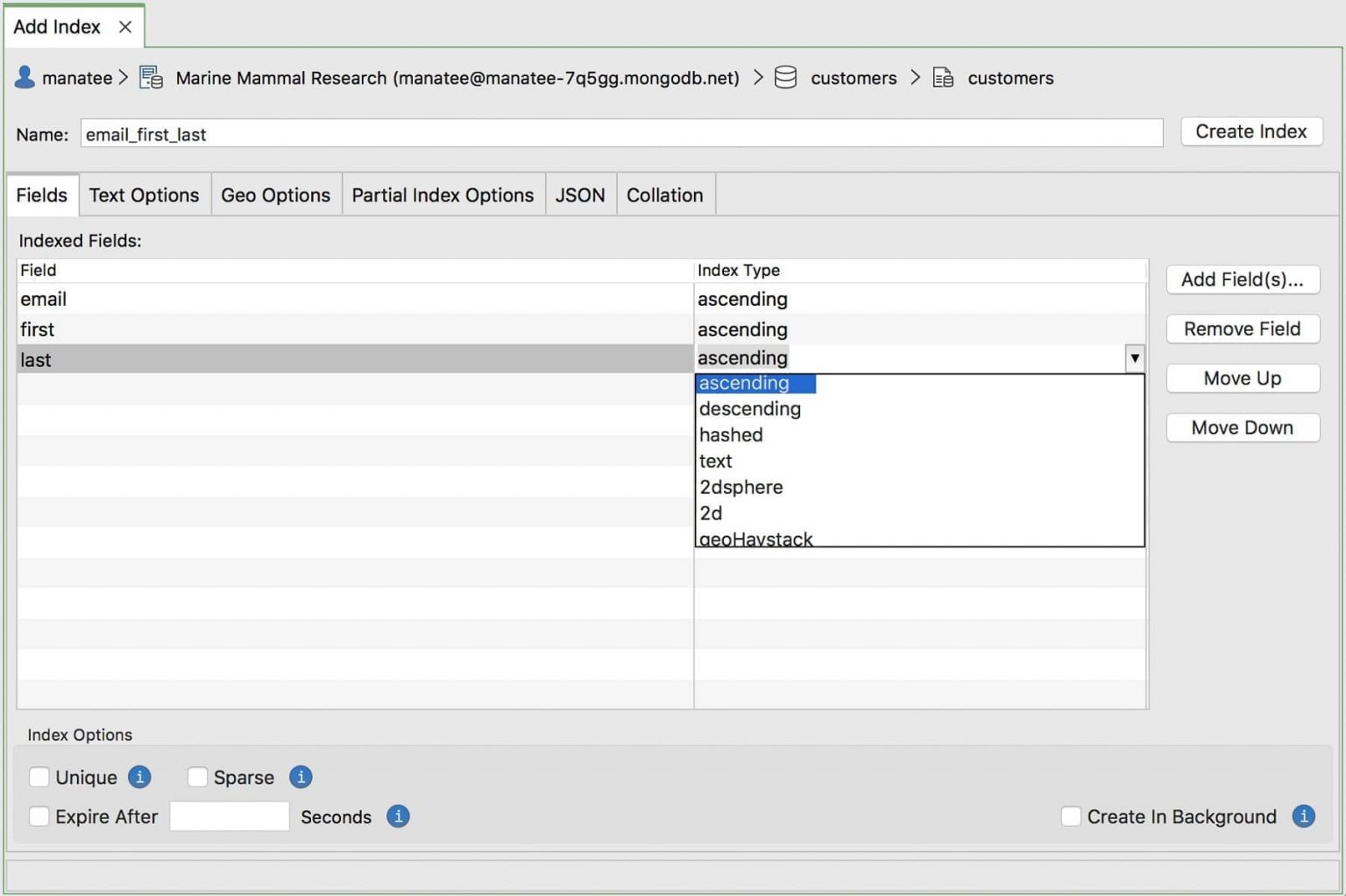Screen dimensions: 1346x896
Task: Click the Move Down button
Action: (1243, 427)
